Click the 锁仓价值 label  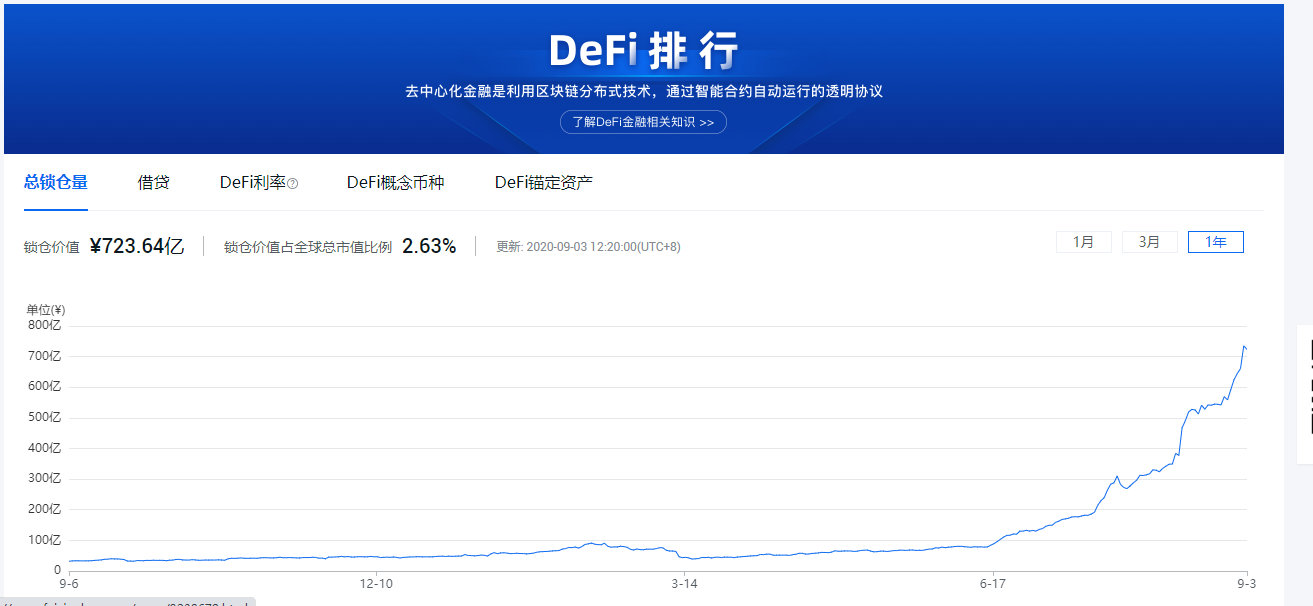point(52,247)
